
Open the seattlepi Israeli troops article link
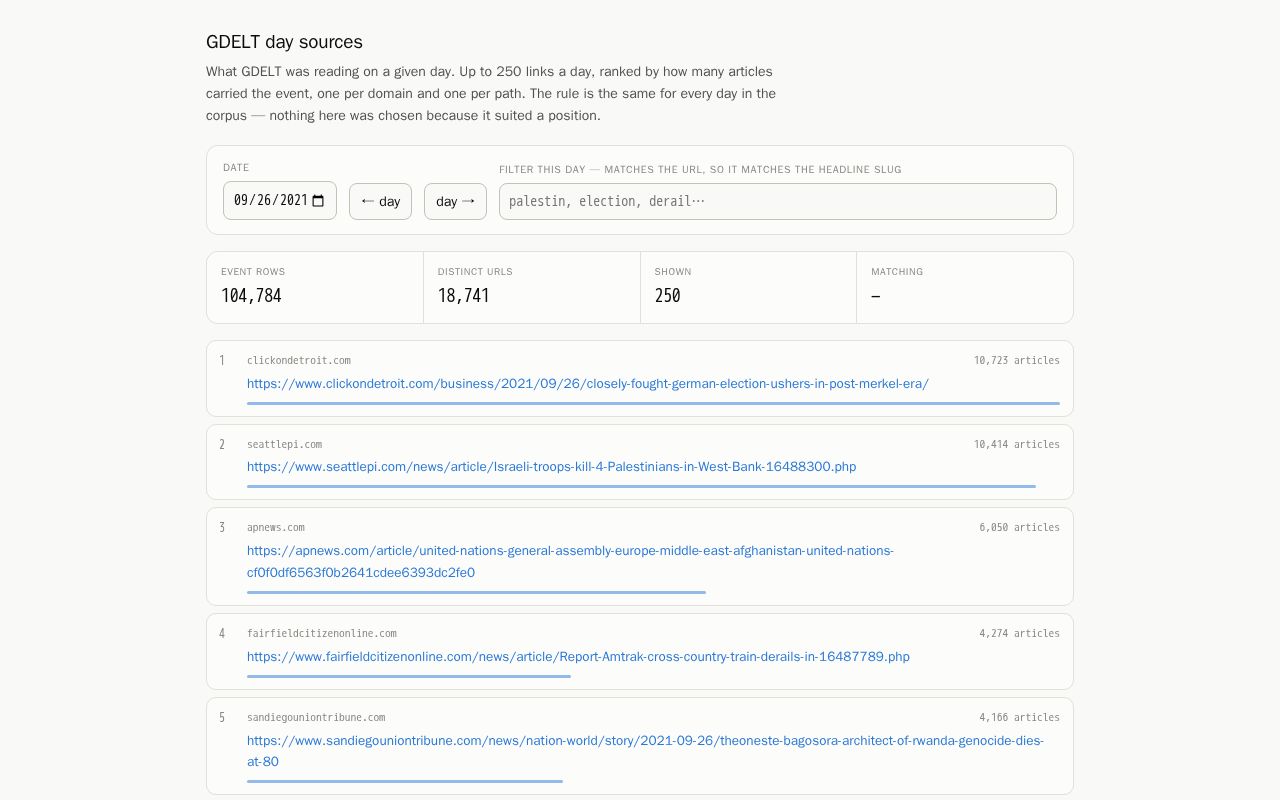[x=552, y=466]
